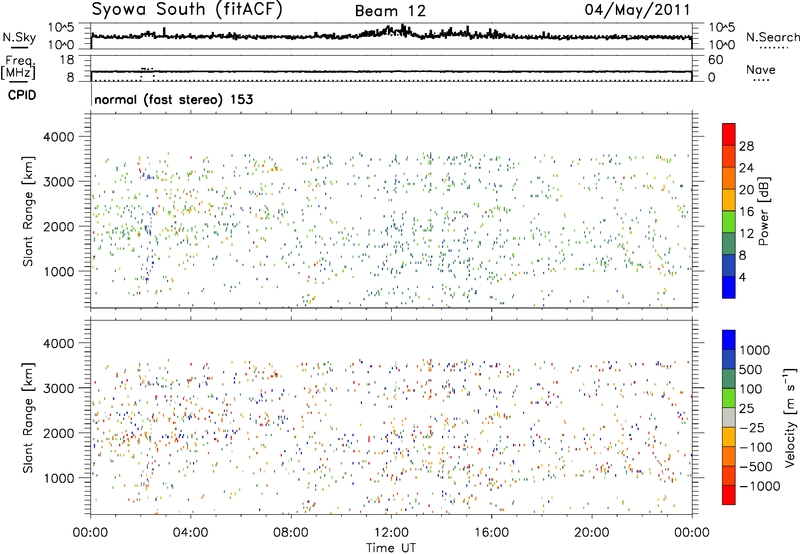Click power panel range tick '4000'
The width and height of the screenshot is (800, 554).
(59, 137)
